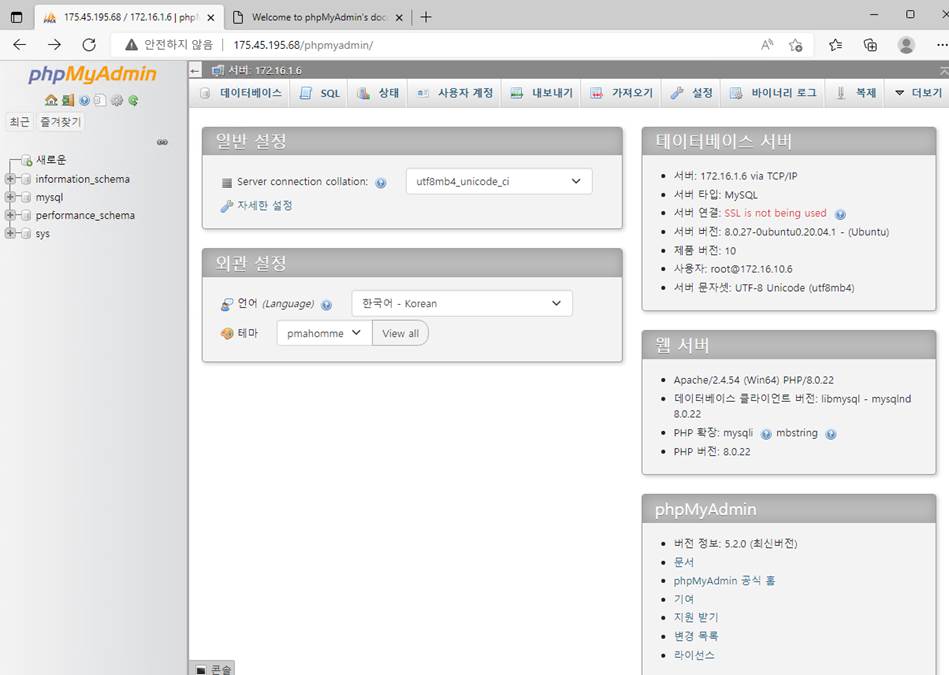Open the 콘솔 console bar at bottom

click(214, 668)
